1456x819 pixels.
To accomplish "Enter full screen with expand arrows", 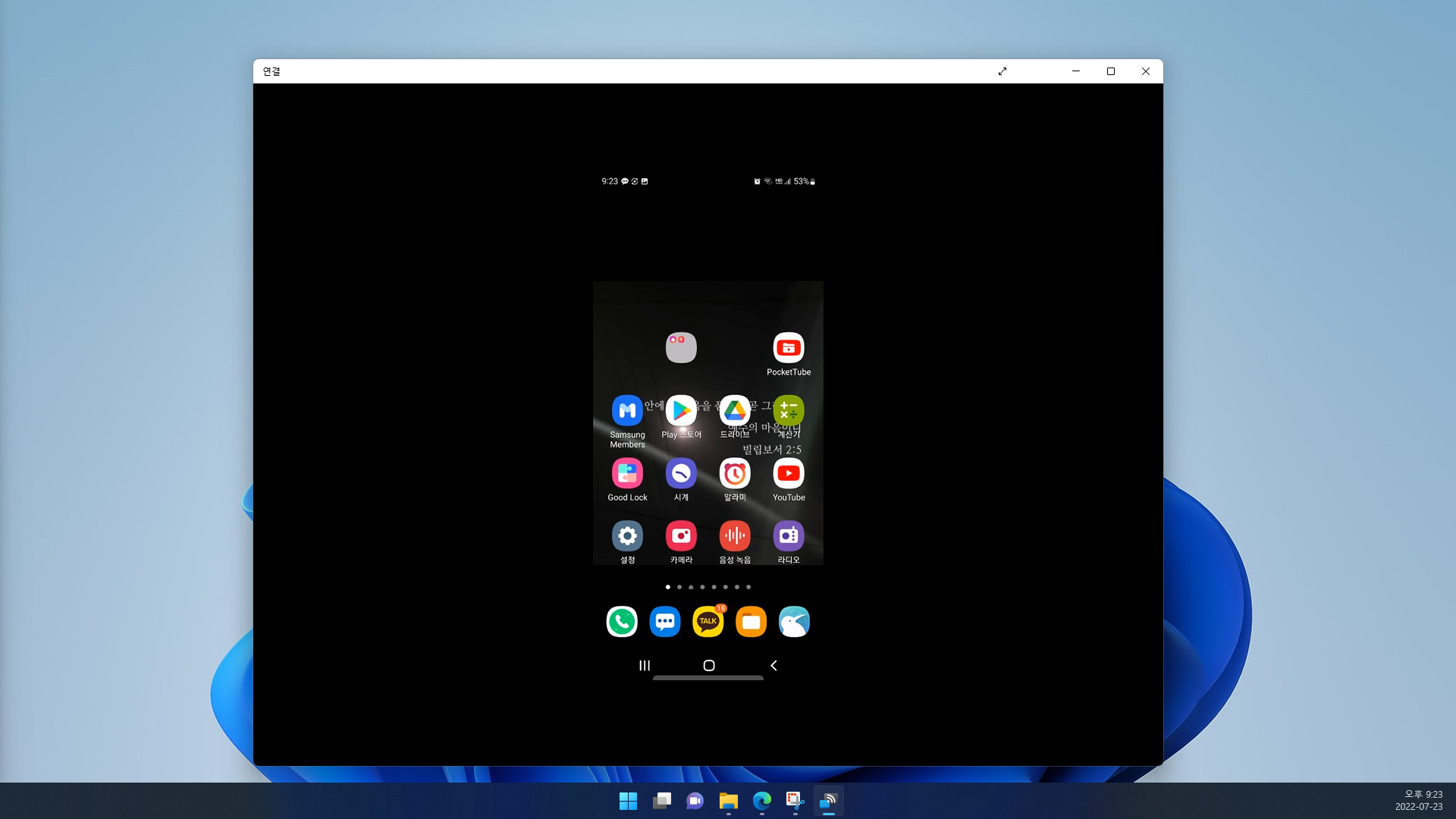I will click(x=1003, y=71).
